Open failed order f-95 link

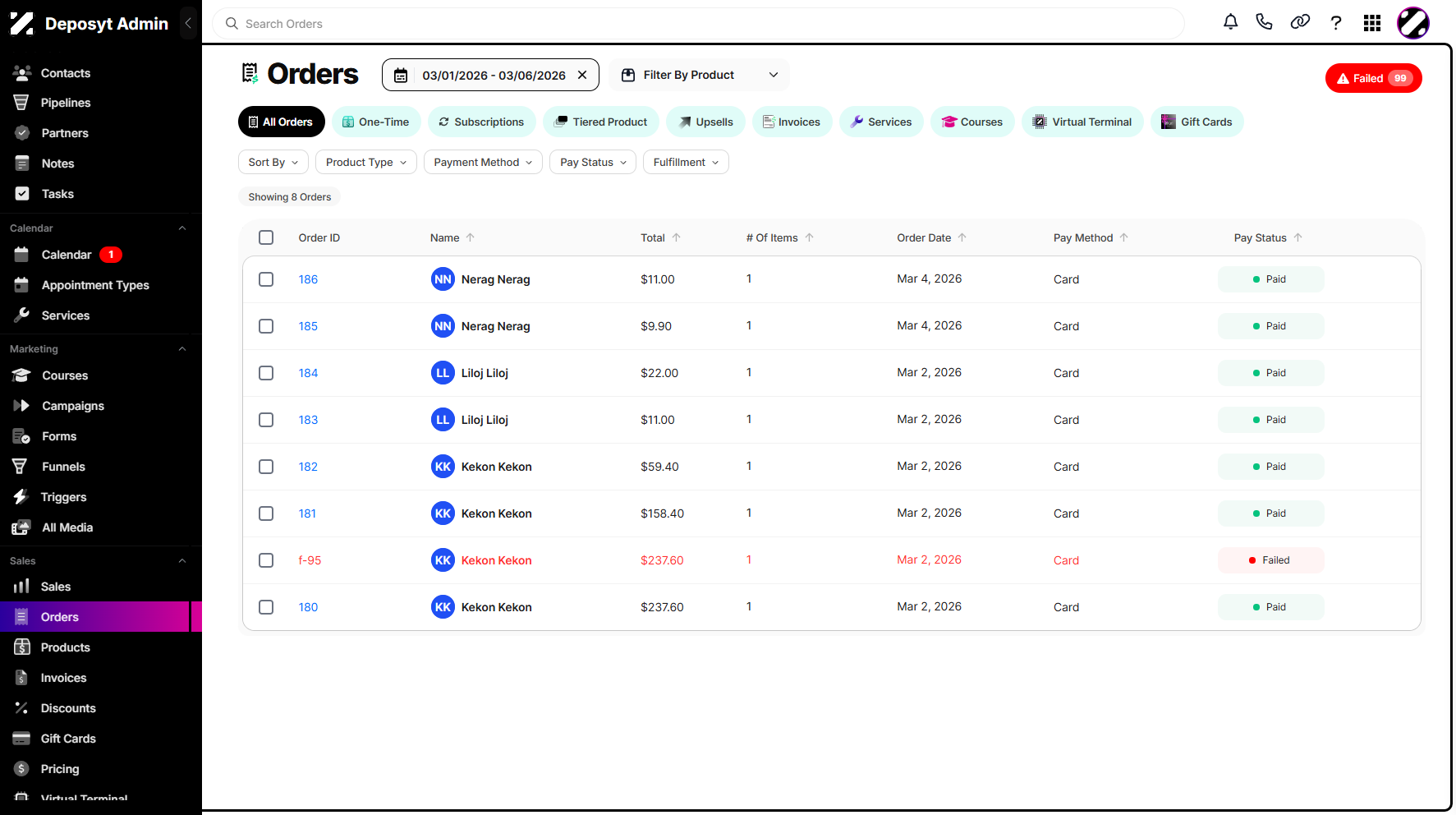(x=310, y=560)
